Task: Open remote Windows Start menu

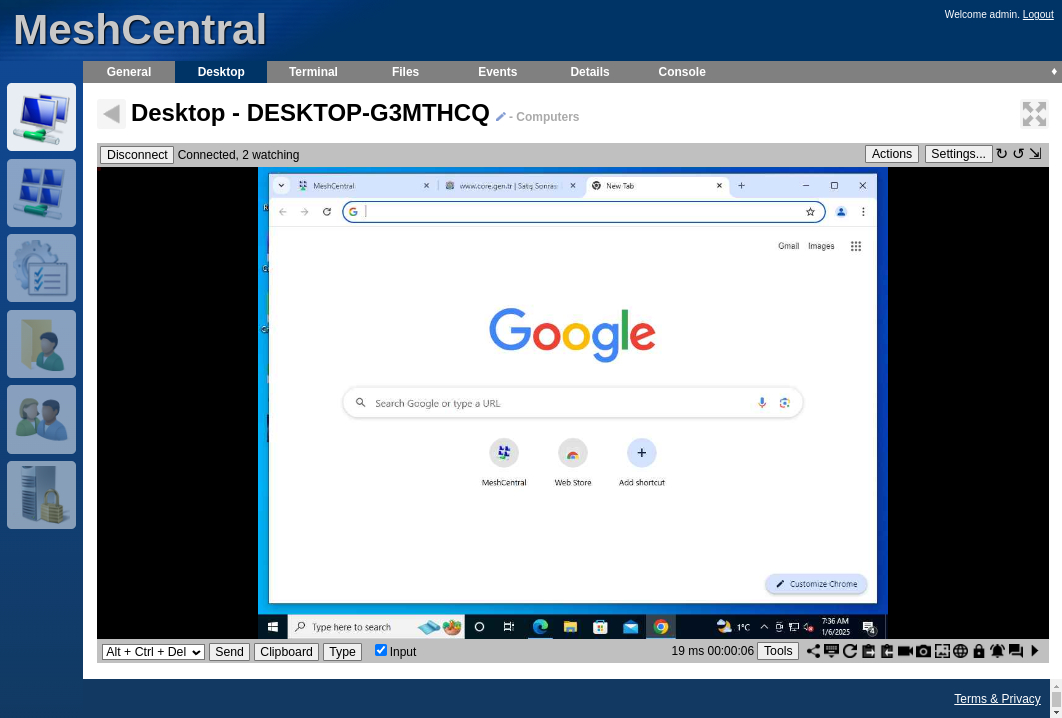Action: click(273, 627)
